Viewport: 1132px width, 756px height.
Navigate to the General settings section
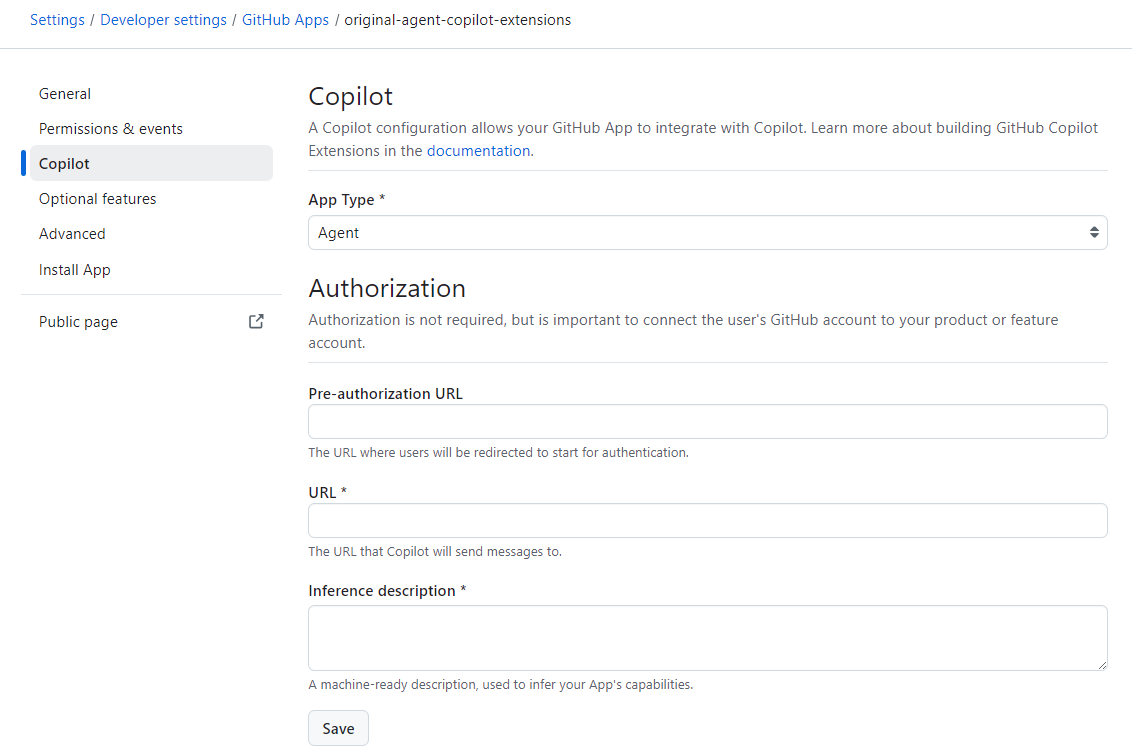[x=64, y=93]
